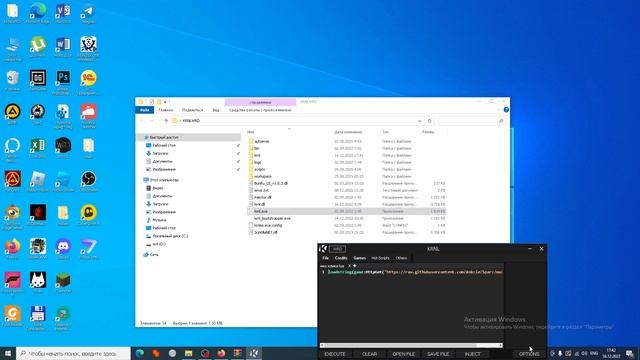Open the Файл tab in File Explorer
The height and width of the screenshot is (360, 640).
coord(144,110)
